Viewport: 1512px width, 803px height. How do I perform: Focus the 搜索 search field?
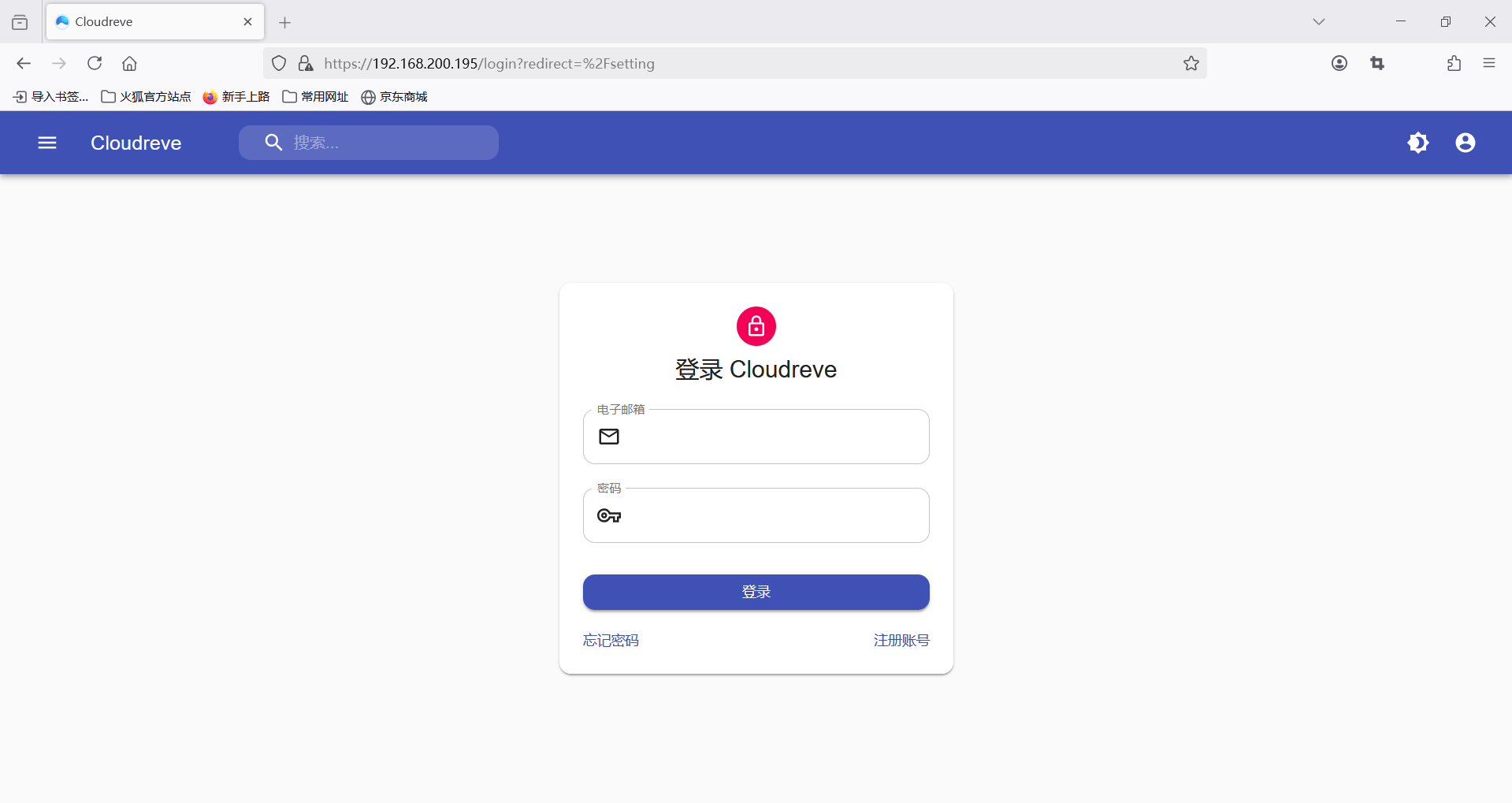click(369, 143)
